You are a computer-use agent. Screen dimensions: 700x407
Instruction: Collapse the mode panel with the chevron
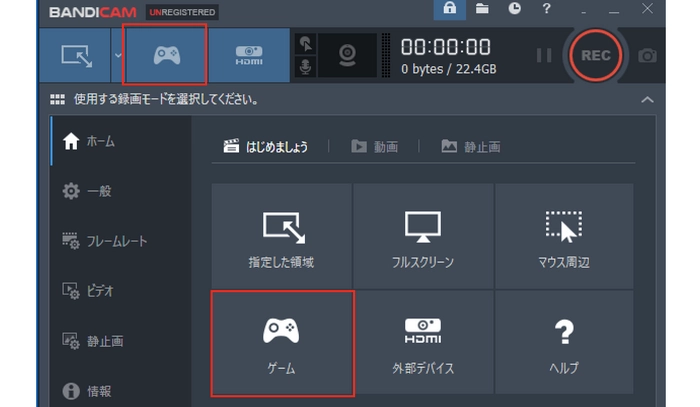[647, 100]
